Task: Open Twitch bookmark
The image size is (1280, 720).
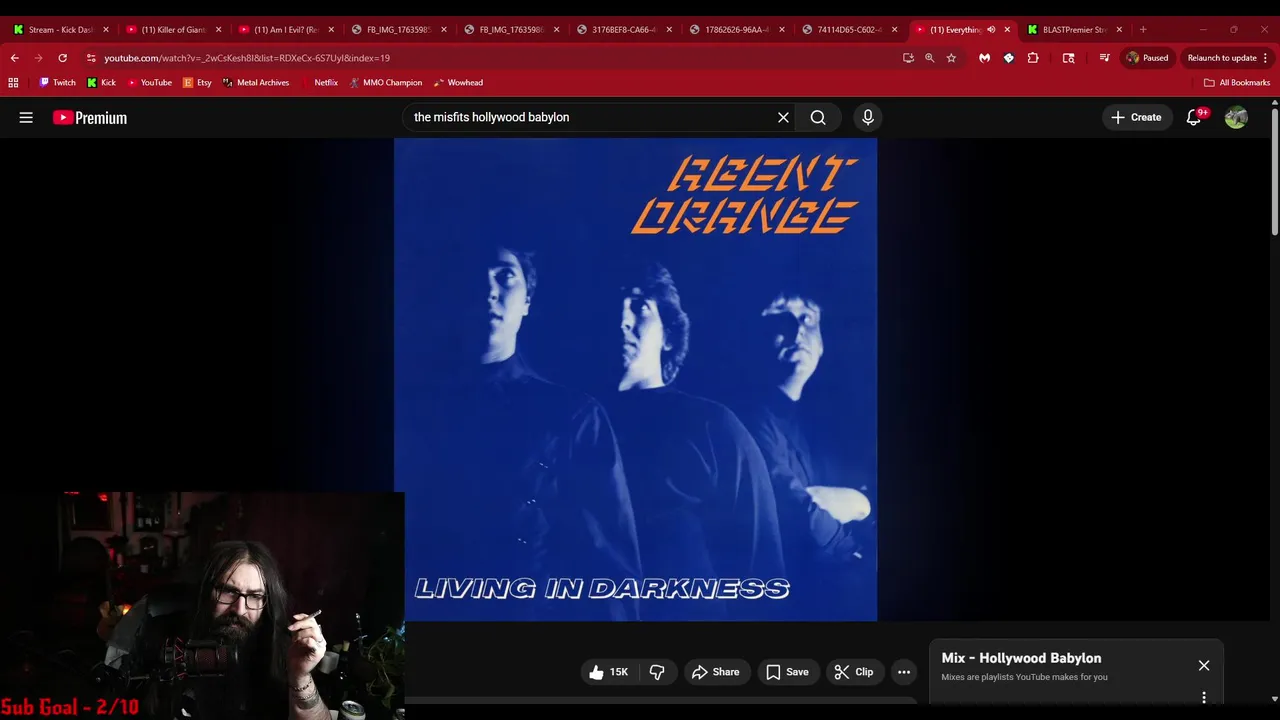Action: coord(57,82)
